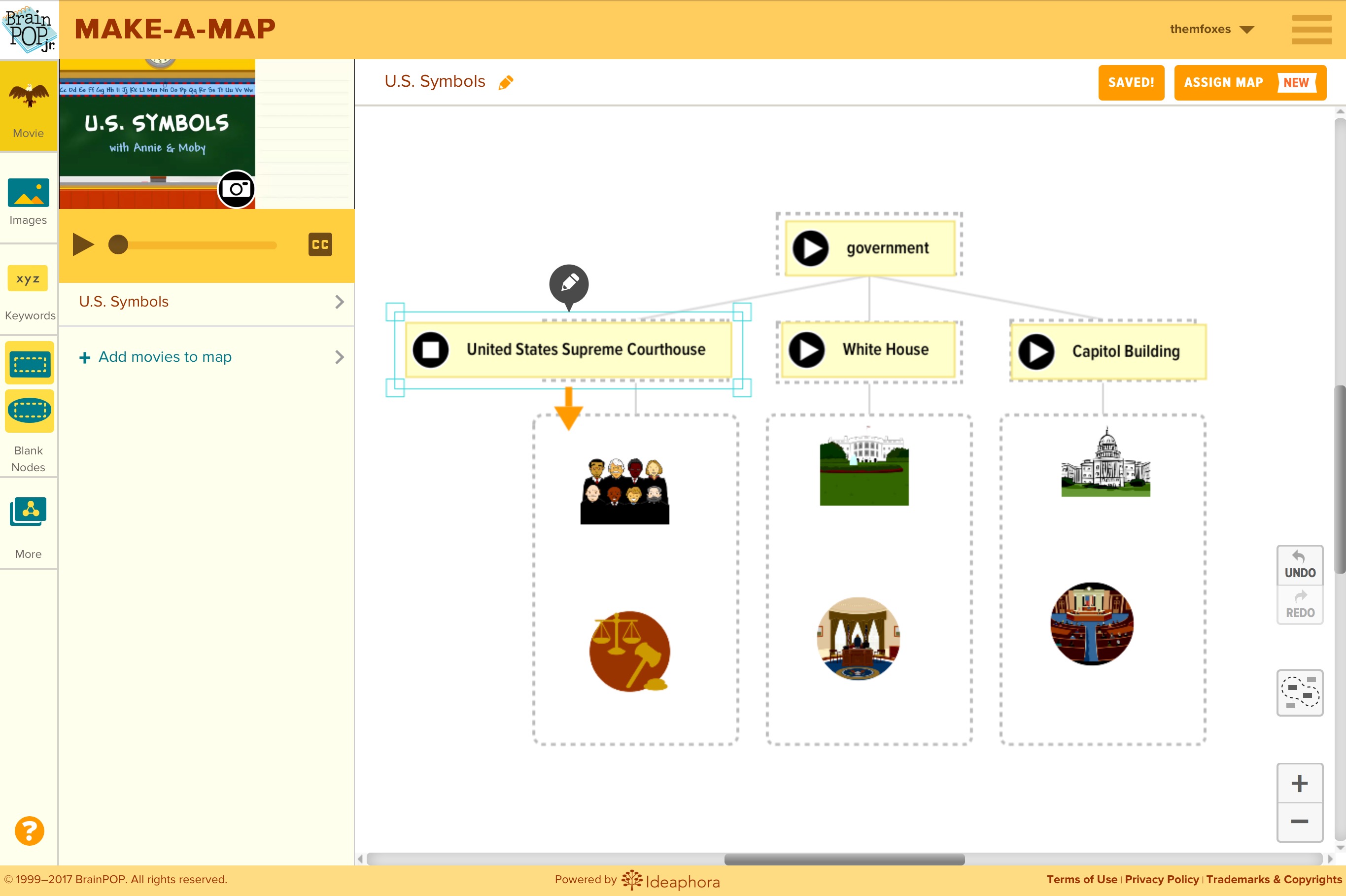This screenshot has height=896, width=1346.
Task: Select the rectangular blank node icon
Action: click(x=29, y=363)
